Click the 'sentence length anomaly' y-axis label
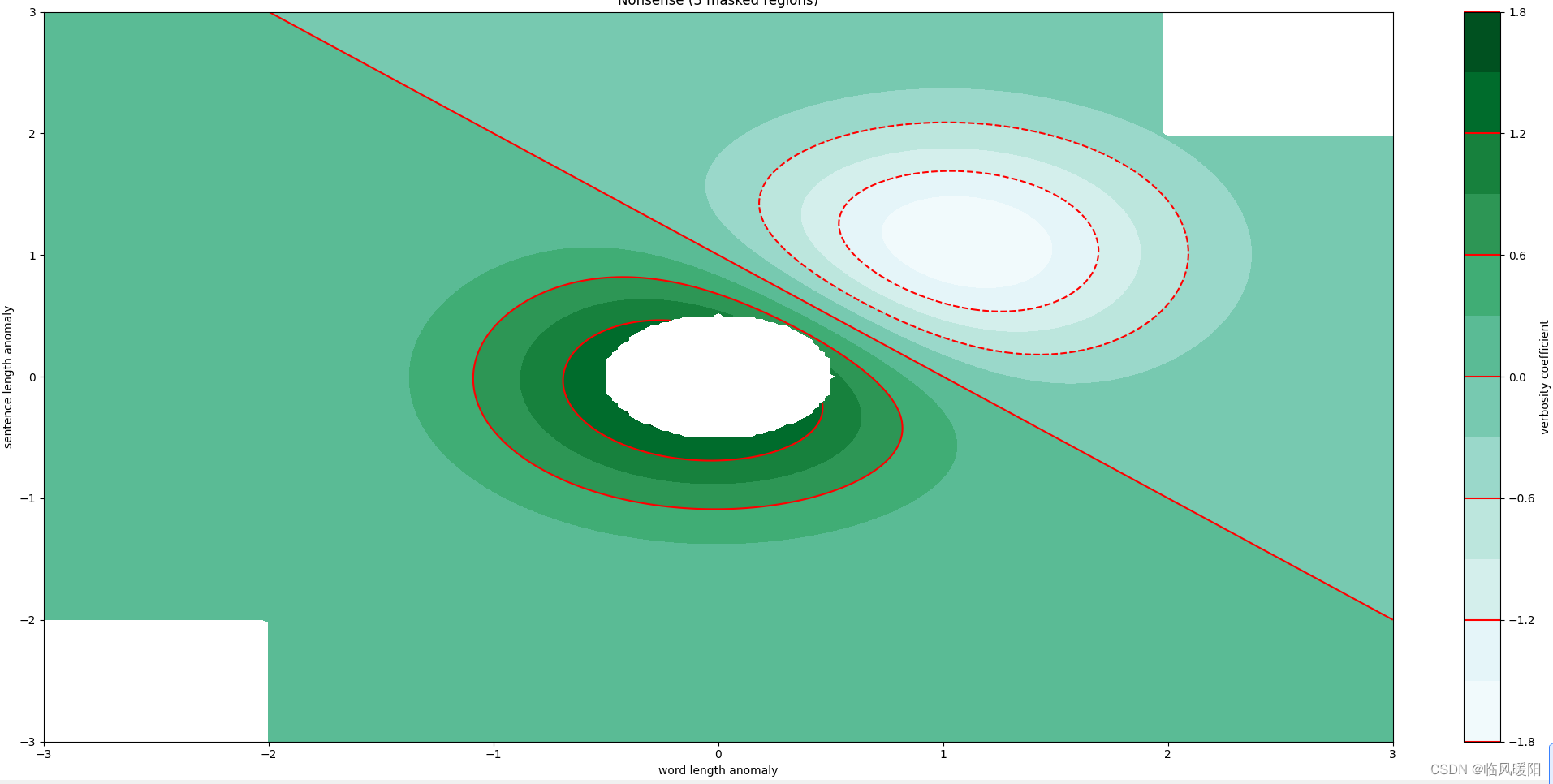 tap(8, 377)
